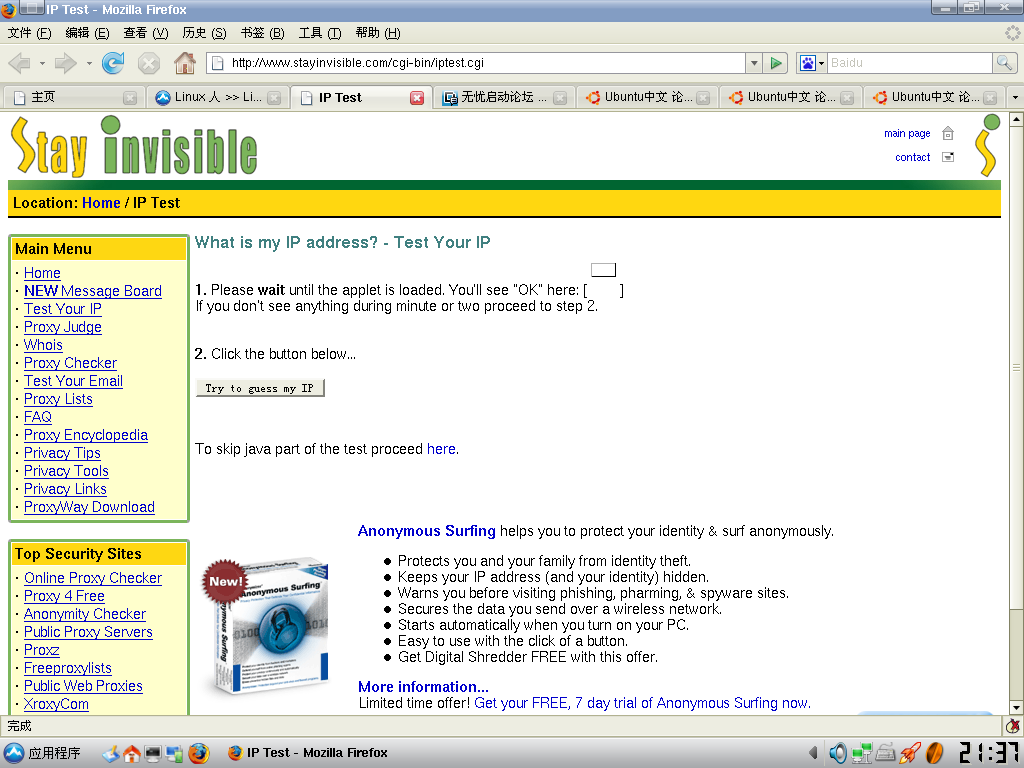This screenshot has width=1024, height=768.
Task: Open the Proxy Judge menu link
Action: point(63,327)
